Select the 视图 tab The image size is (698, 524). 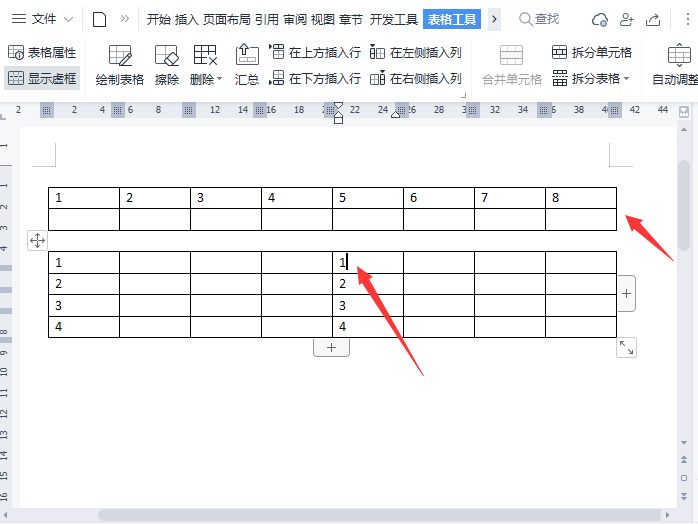coord(322,20)
